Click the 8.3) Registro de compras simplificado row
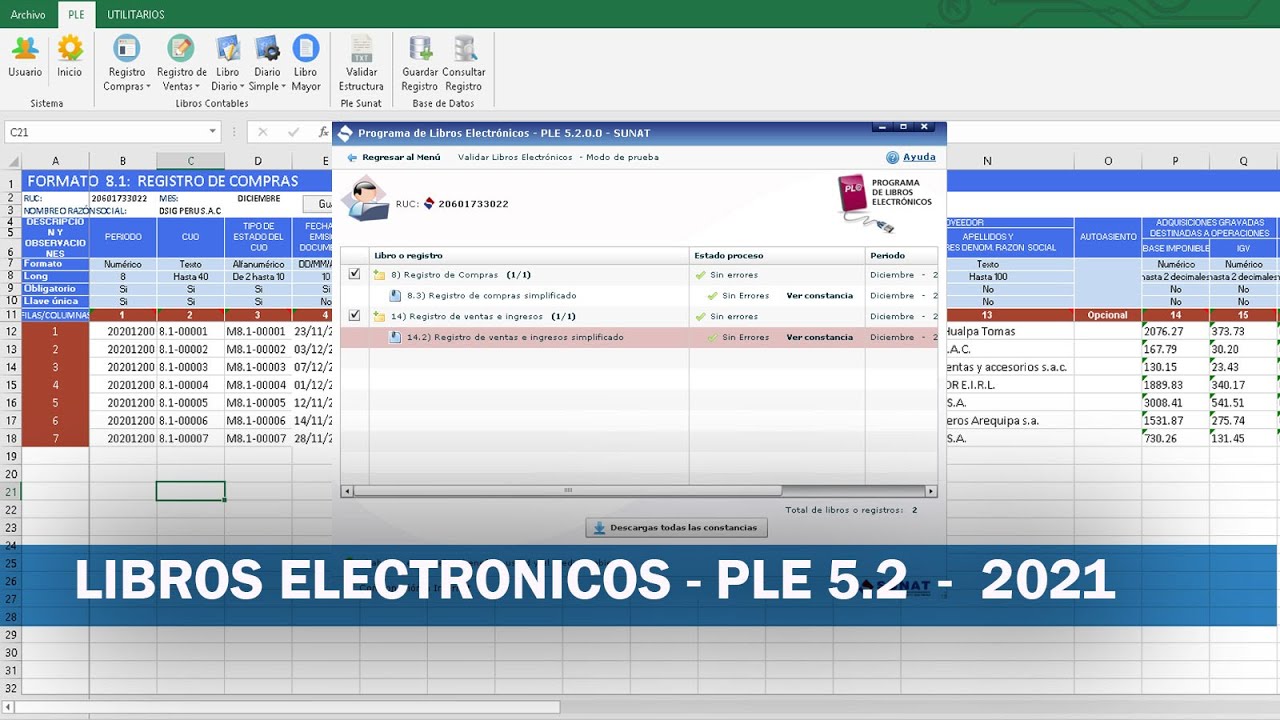This screenshot has width=1280, height=720. pyautogui.click(x=639, y=296)
